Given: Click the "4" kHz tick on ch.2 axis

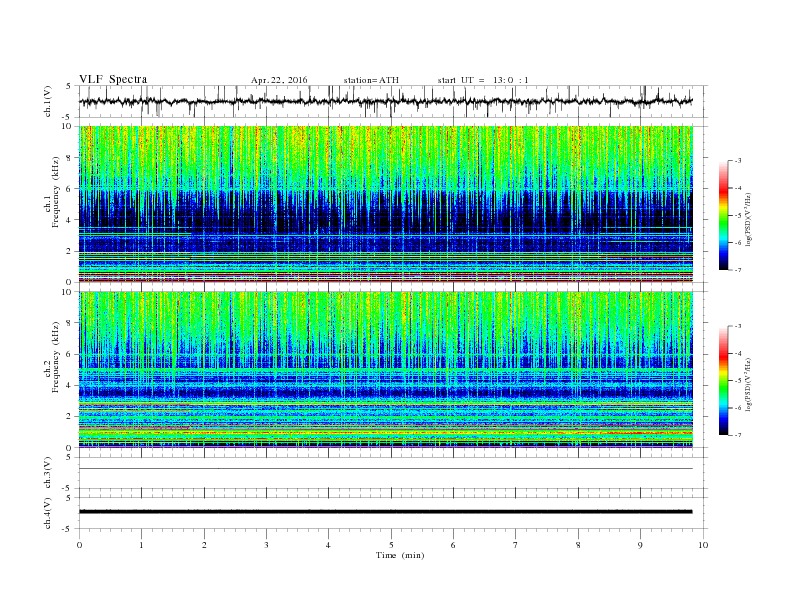Looking at the screenshot, I should tap(69, 385).
